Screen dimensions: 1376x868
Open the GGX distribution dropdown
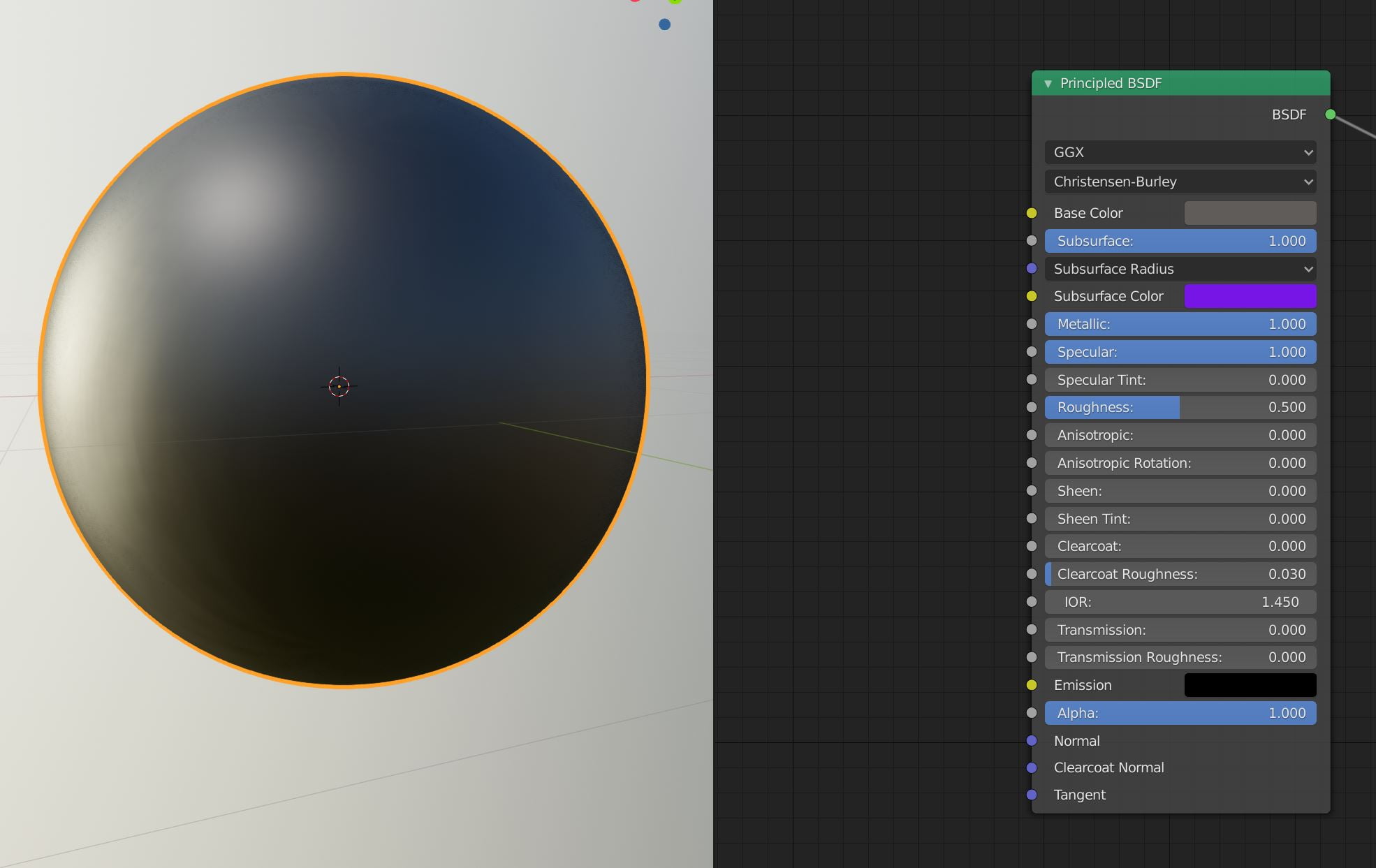(x=1180, y=152)
